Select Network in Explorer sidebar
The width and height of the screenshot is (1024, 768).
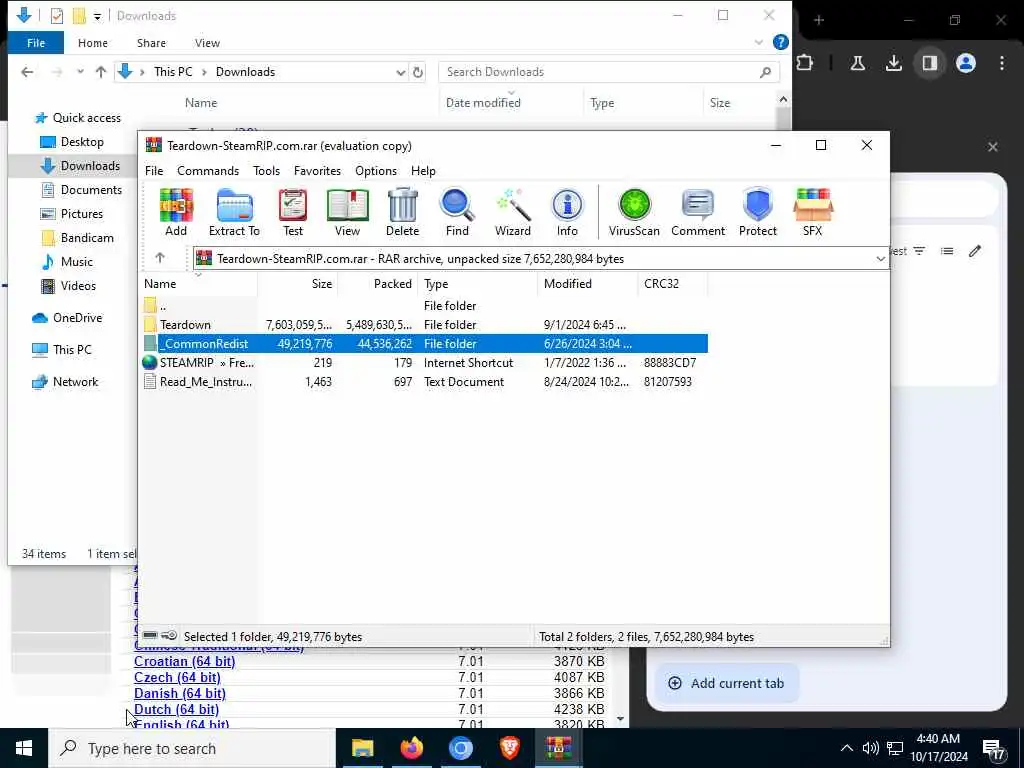tap(75, 382)
